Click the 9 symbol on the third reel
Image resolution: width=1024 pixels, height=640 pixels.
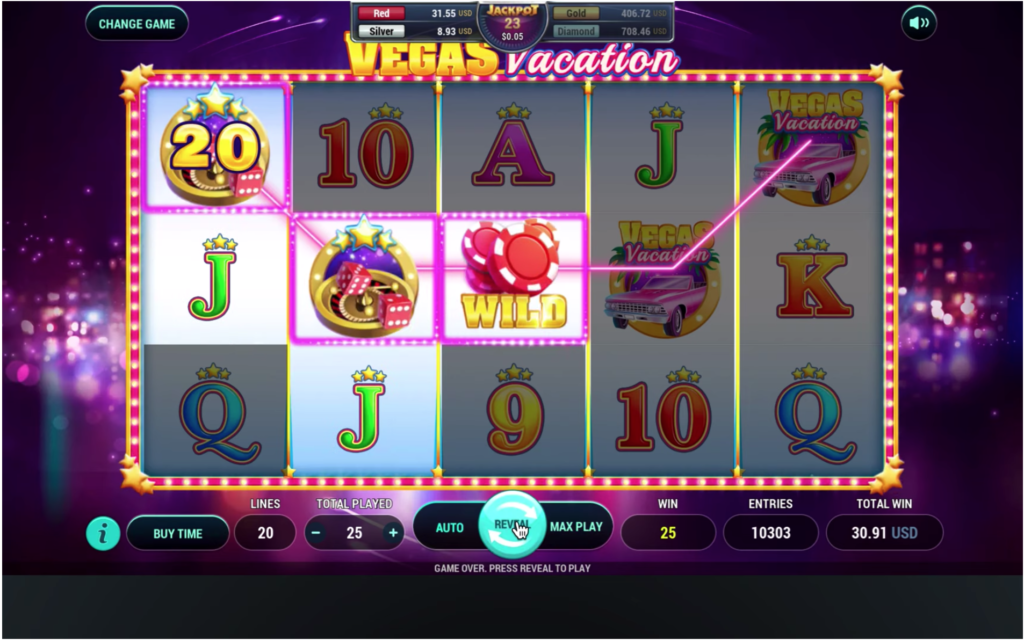(x=515, y=411)
